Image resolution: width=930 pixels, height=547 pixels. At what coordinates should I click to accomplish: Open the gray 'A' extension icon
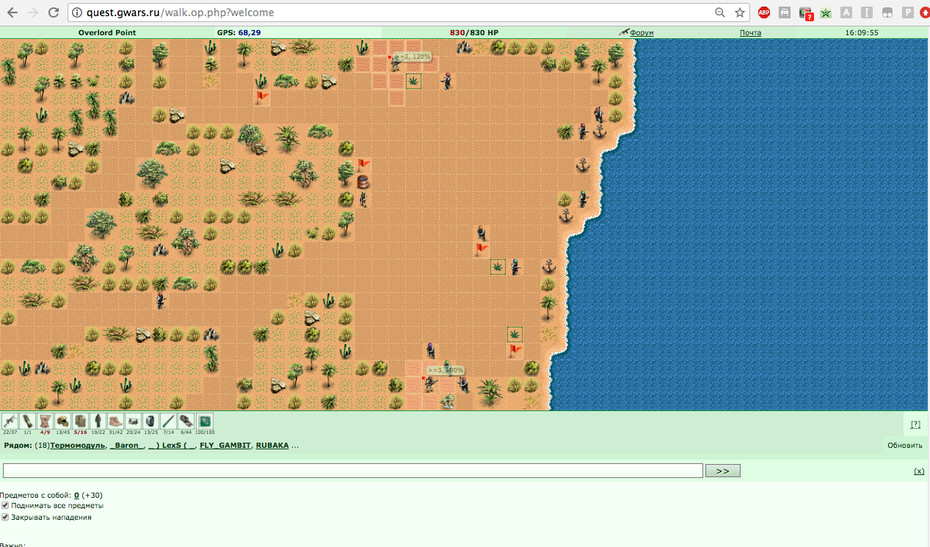click(846, 12)
